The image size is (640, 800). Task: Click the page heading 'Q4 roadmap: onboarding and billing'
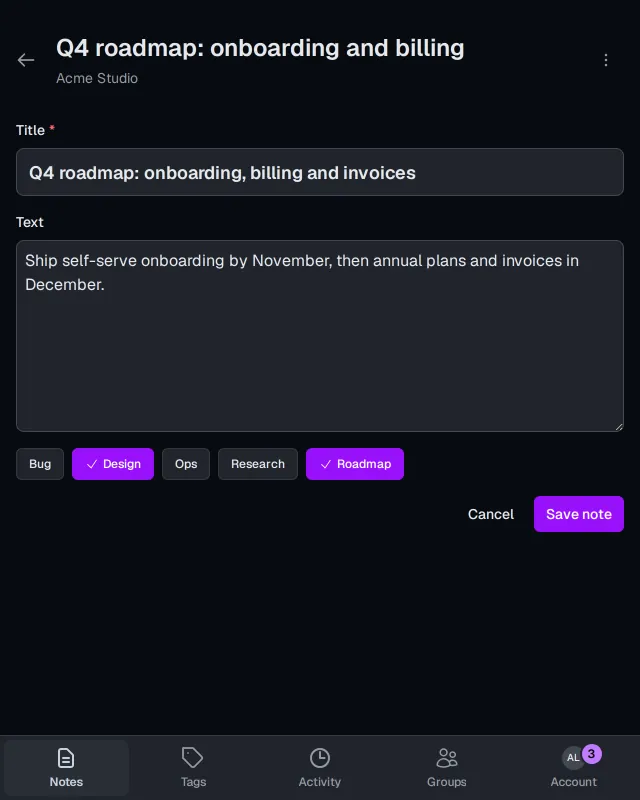pos(260,48)
